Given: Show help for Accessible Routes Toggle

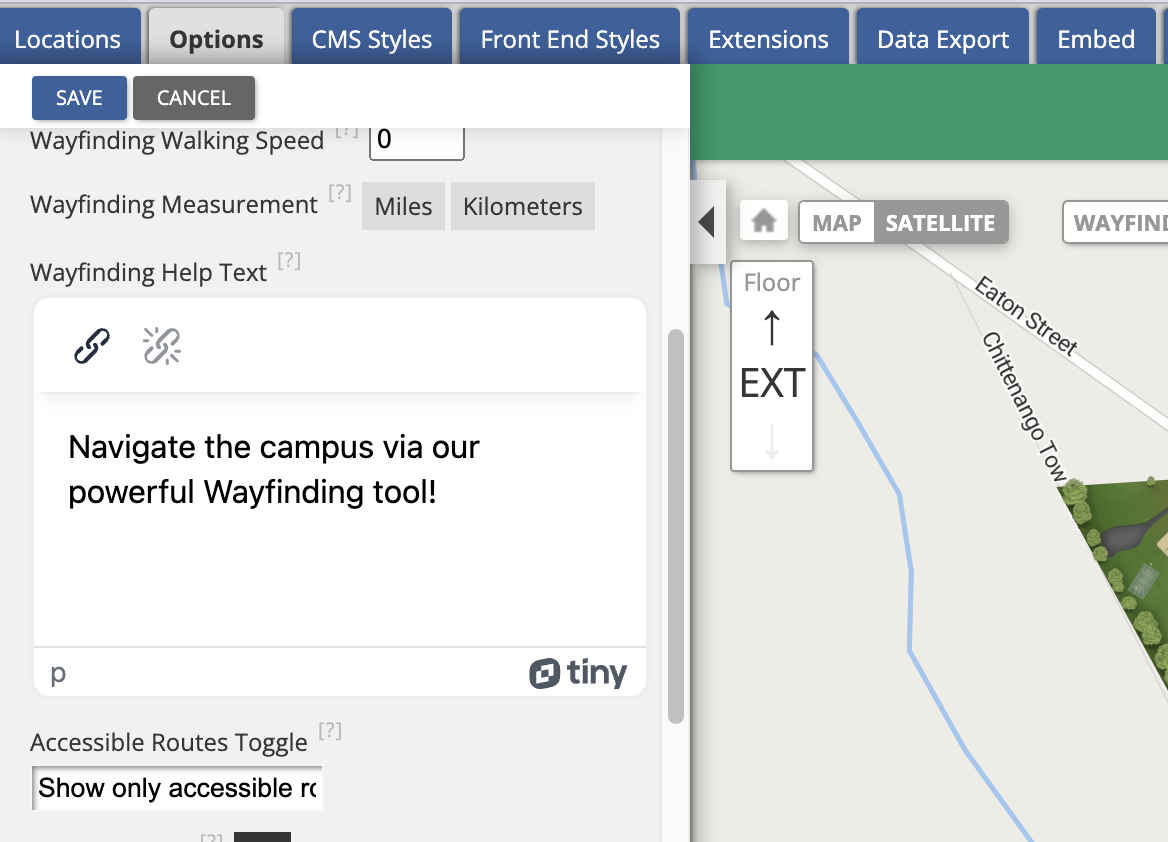Looking at the screenshot, I should [x=330, y=731].
